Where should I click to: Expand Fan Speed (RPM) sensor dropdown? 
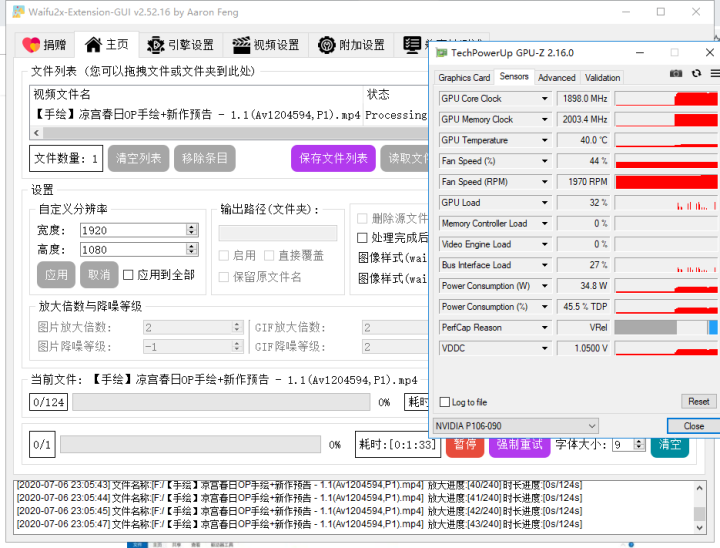[x=544, y=182]
